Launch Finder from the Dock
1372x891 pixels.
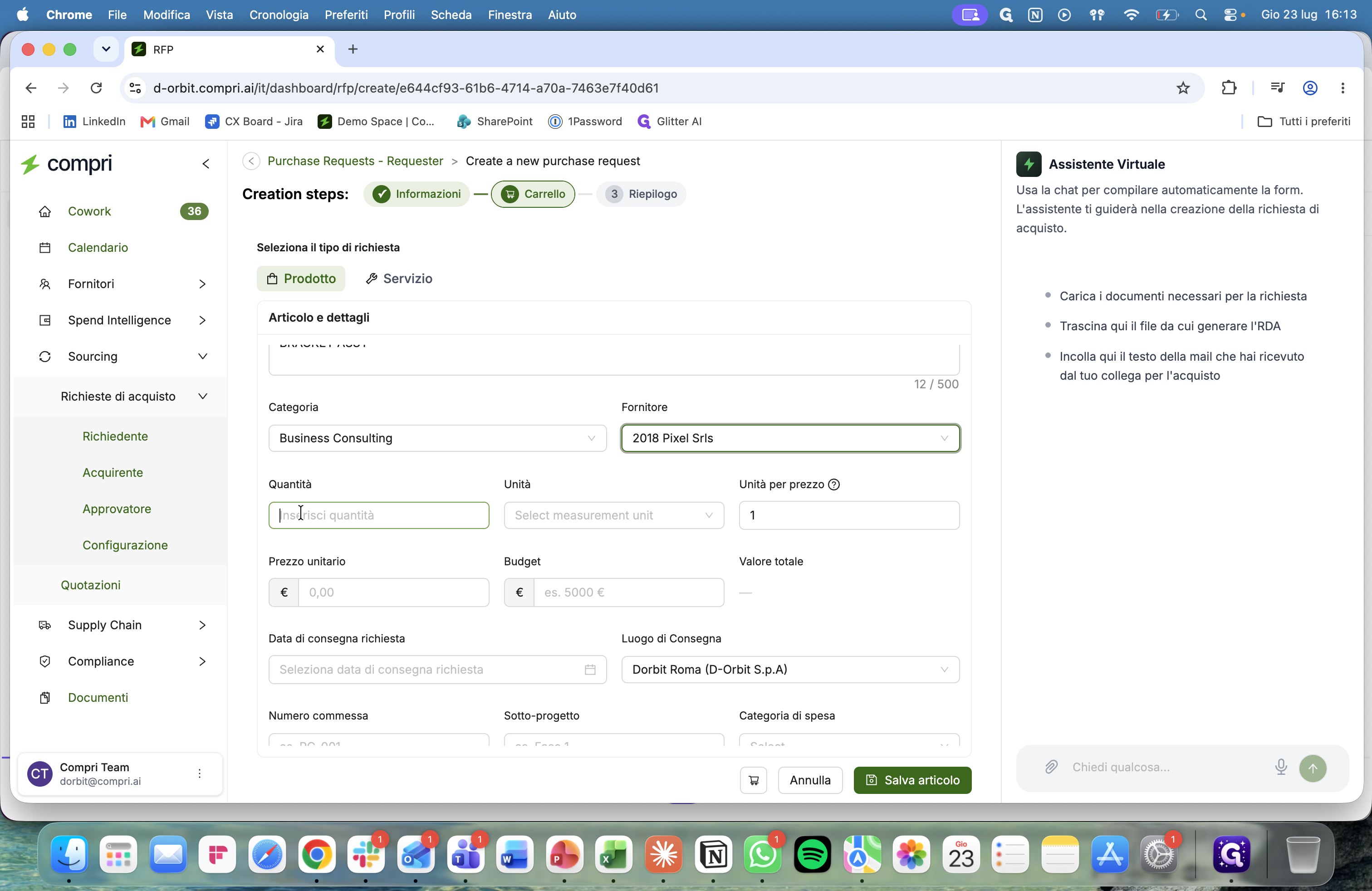coord(69,854)
